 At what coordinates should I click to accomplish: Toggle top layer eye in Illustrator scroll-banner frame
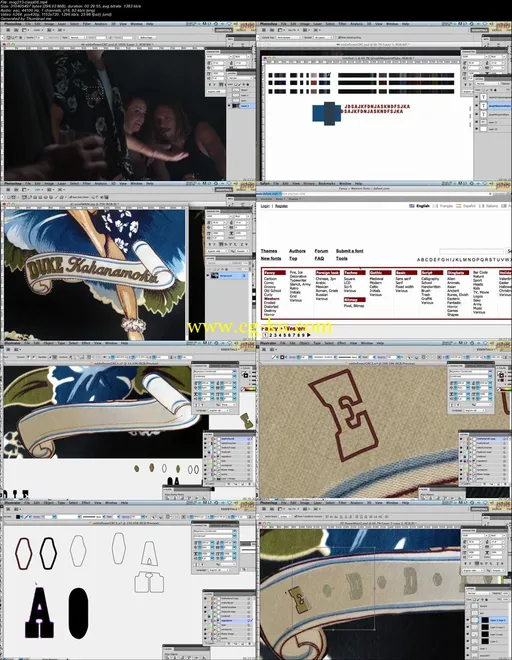click(x=206, y=439)
